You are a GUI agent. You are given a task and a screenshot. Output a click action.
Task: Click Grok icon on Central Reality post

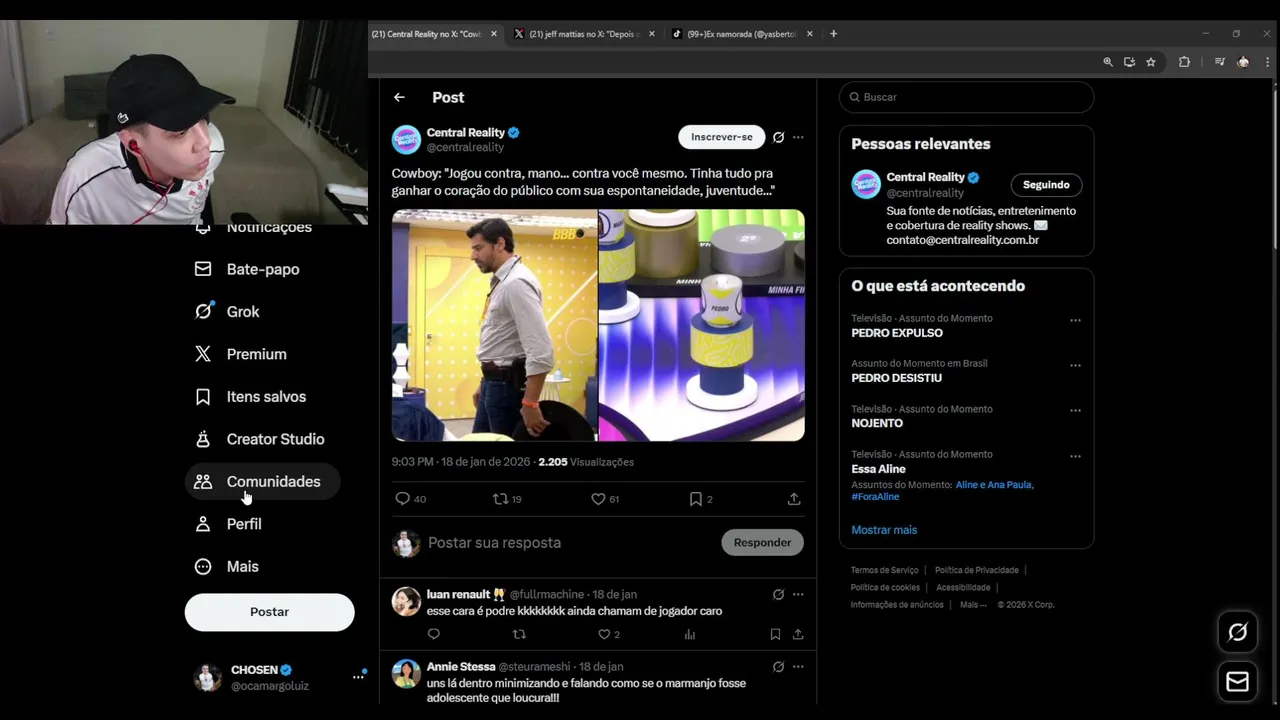pyautogui.click(x=778, y=137)
